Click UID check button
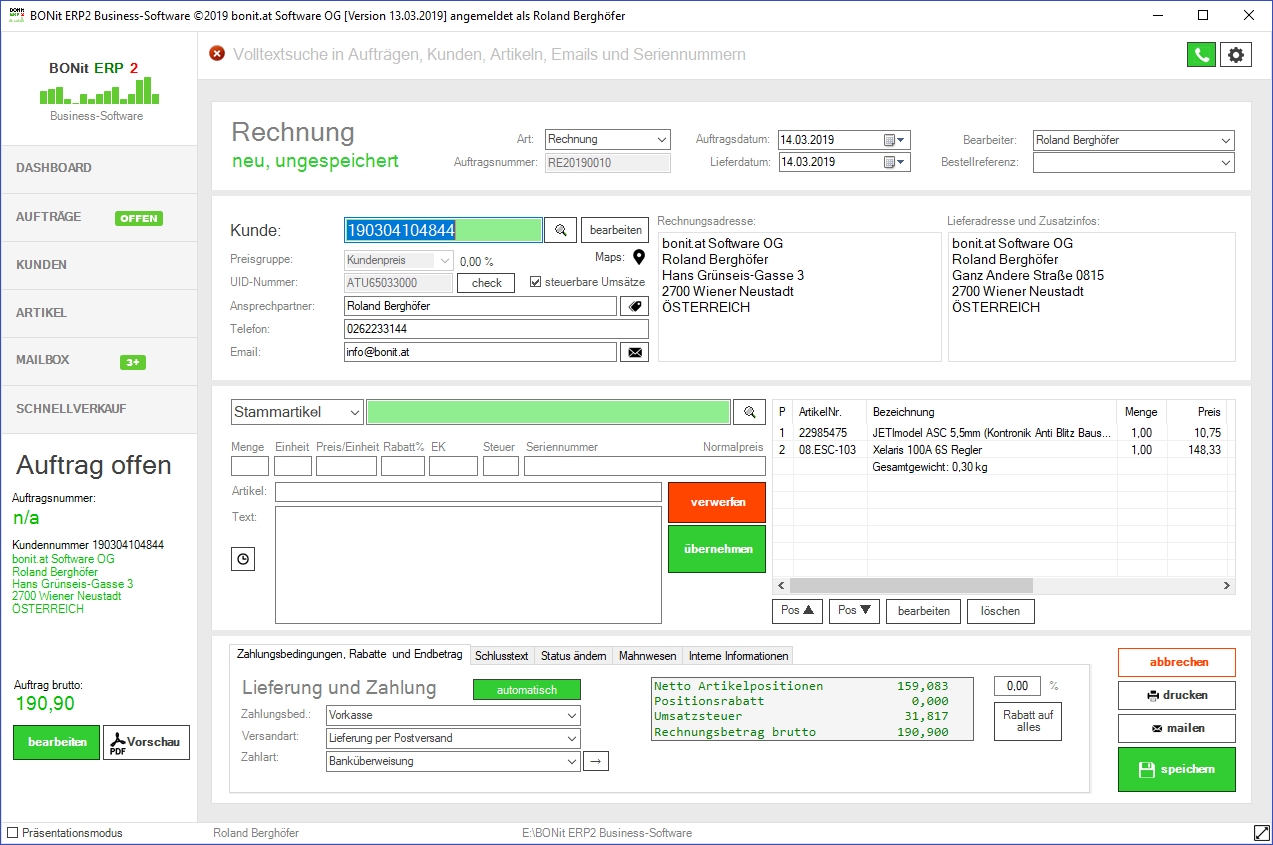This screenshot has width=1273, height=845. coord(486,283)
